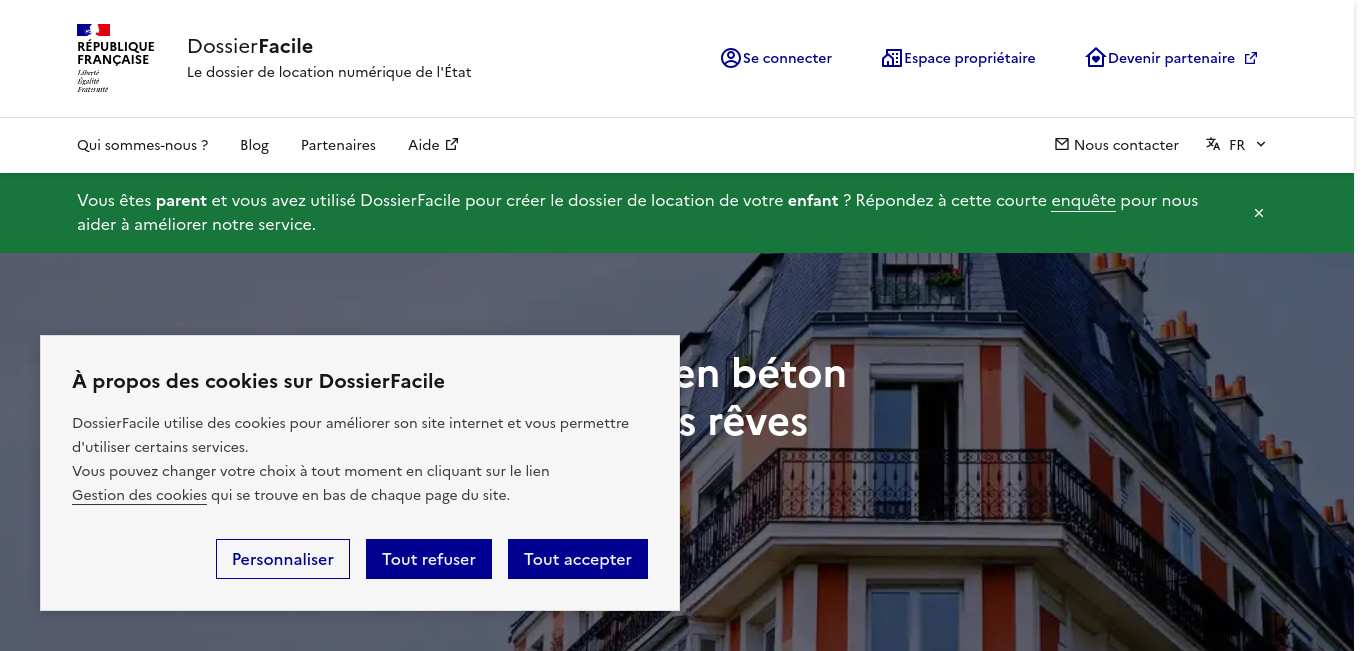Click the République Française logo
The height and width of the screenshot is (651, 1366).
[x=115, y=59]
